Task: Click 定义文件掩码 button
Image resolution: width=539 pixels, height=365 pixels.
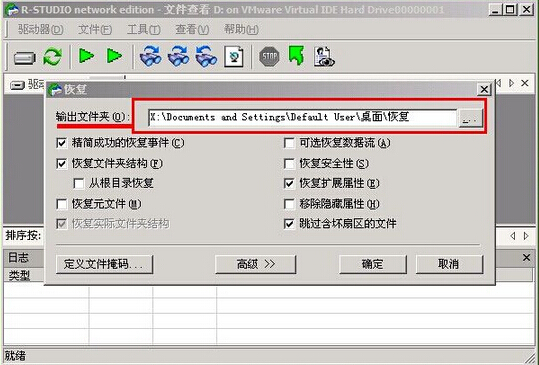Action: pos(104,264)
